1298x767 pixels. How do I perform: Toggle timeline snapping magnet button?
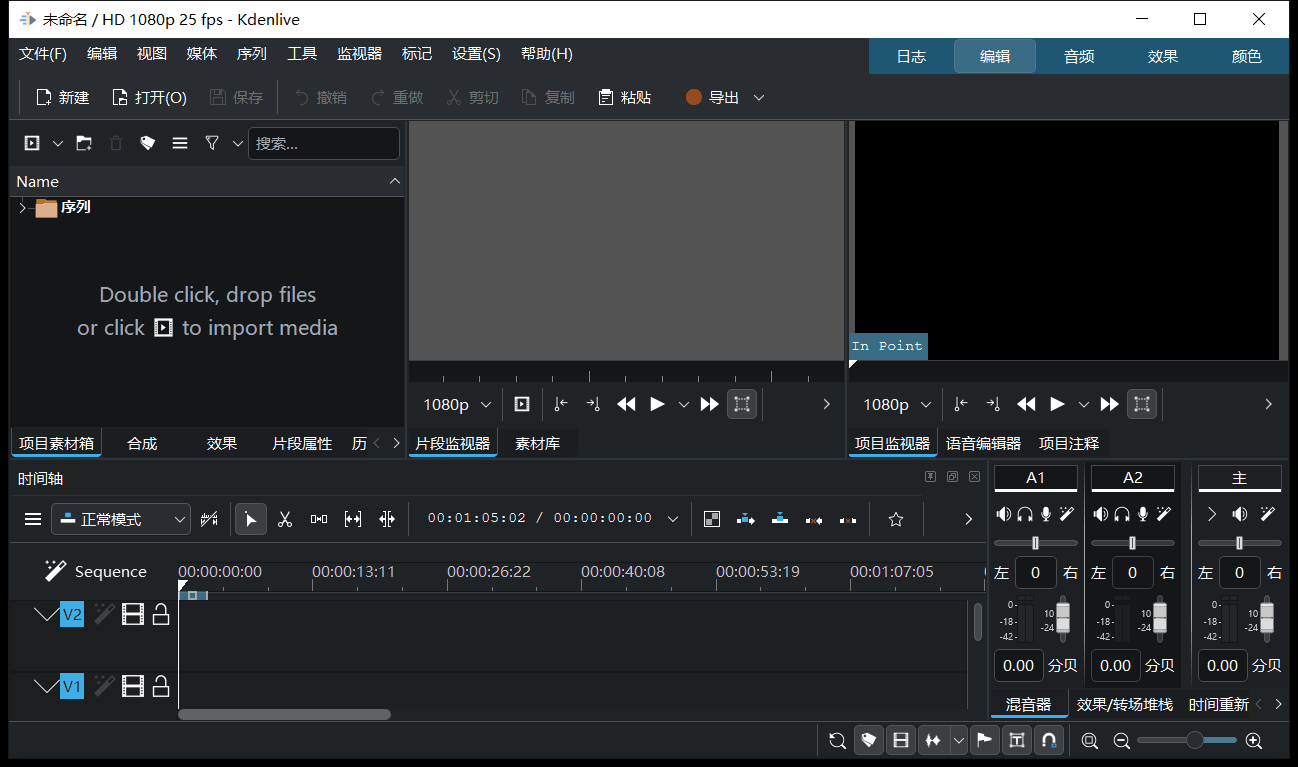tap(1048, 741)
